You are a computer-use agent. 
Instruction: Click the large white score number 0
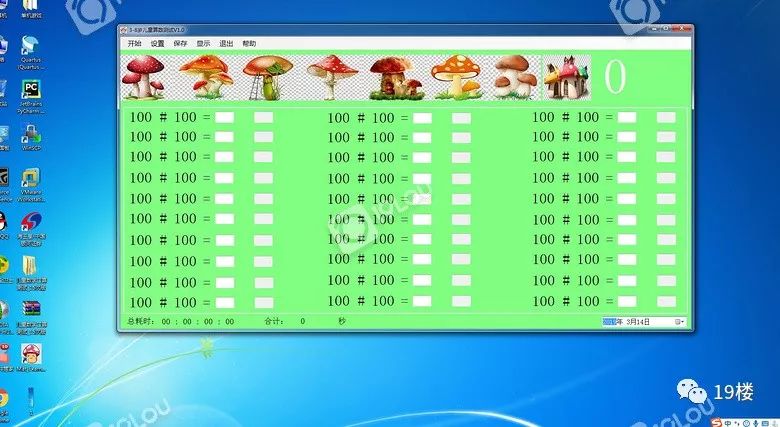click(x=615, y=77)
